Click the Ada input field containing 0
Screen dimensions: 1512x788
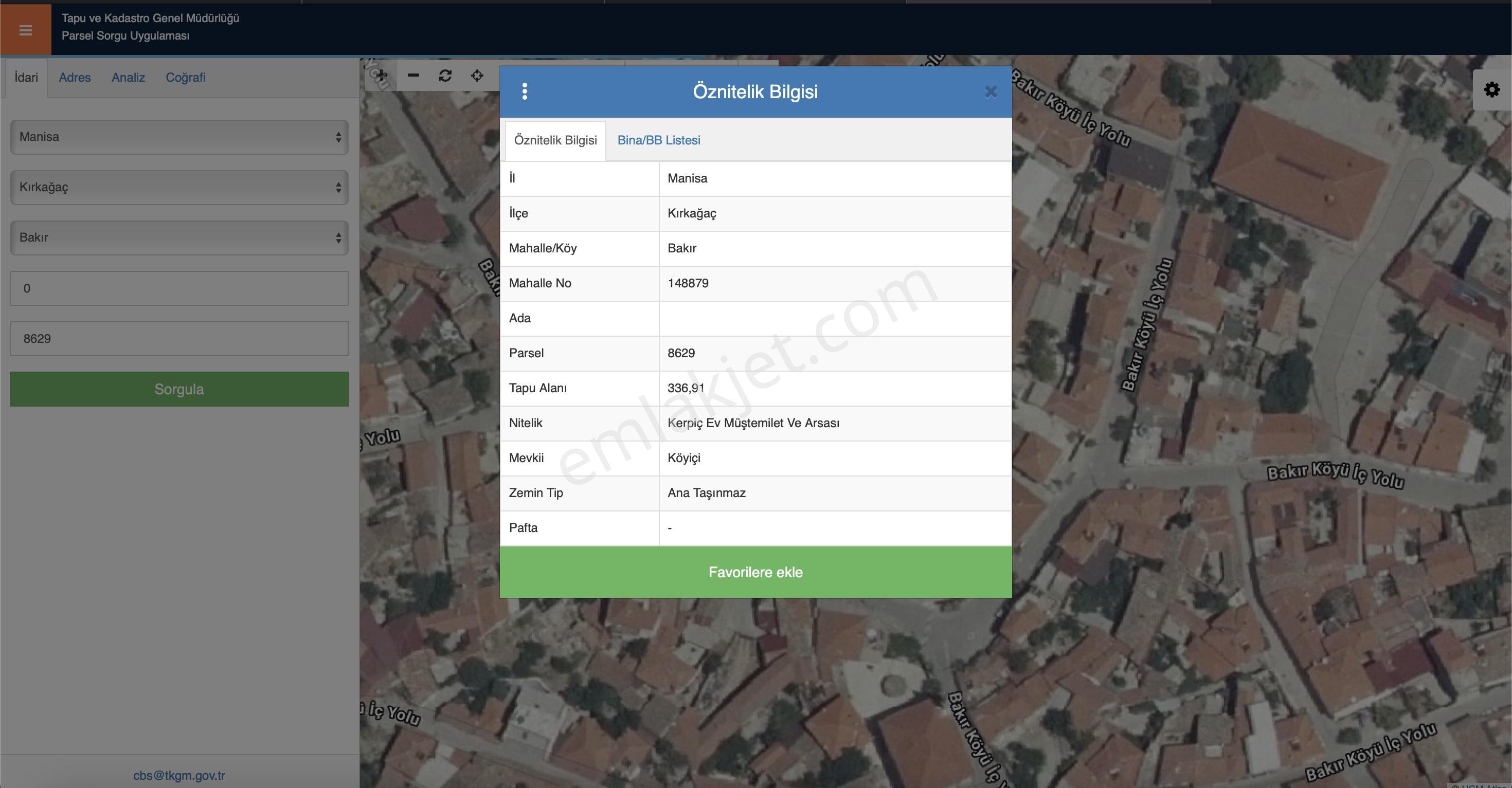[179, 288]
